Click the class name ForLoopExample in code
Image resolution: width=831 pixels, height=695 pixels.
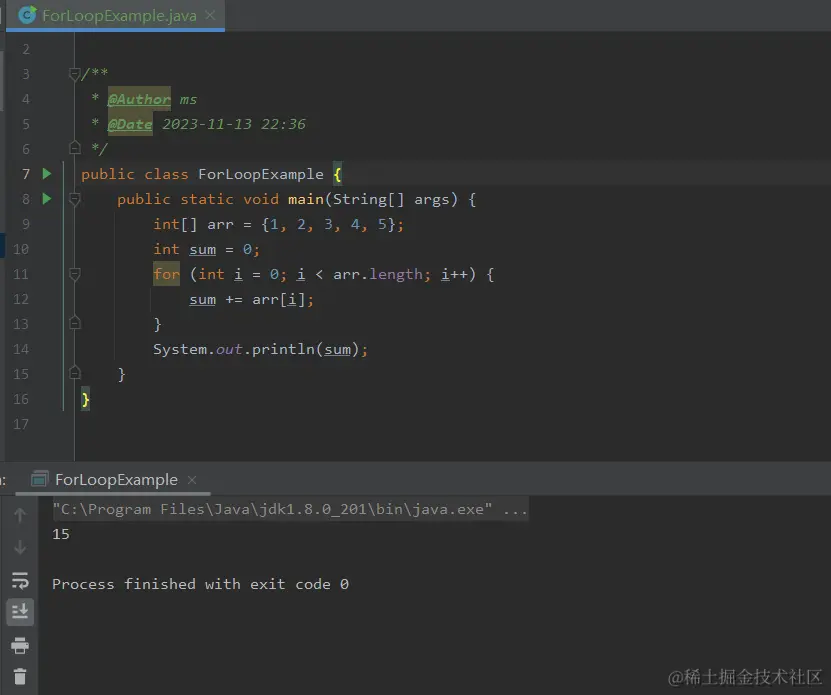tap(261, 174)
